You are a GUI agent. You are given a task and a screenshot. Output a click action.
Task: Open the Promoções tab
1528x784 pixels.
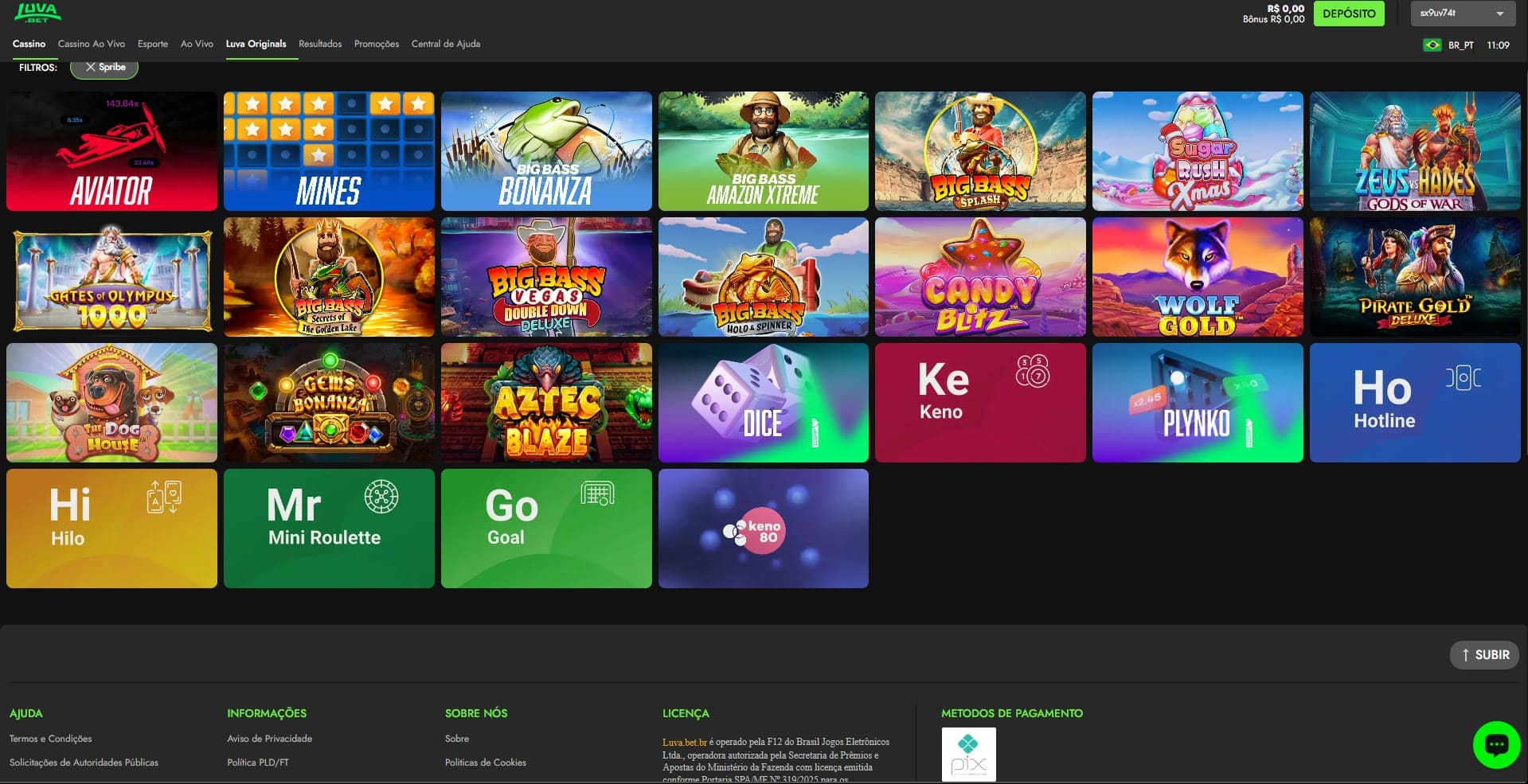pyautogui.click(x=377, y=44)
